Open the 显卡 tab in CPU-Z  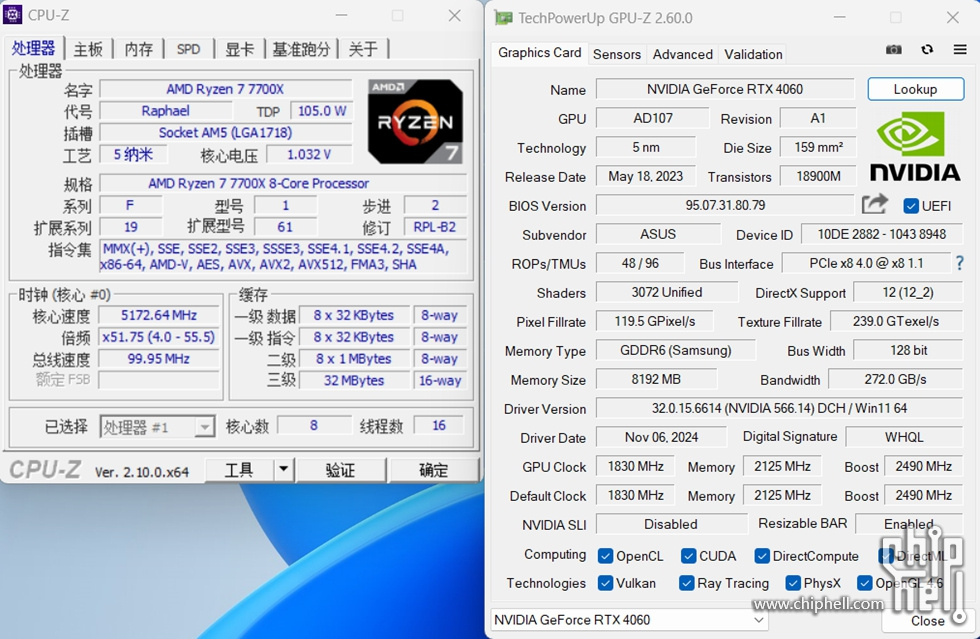[239, 49]
